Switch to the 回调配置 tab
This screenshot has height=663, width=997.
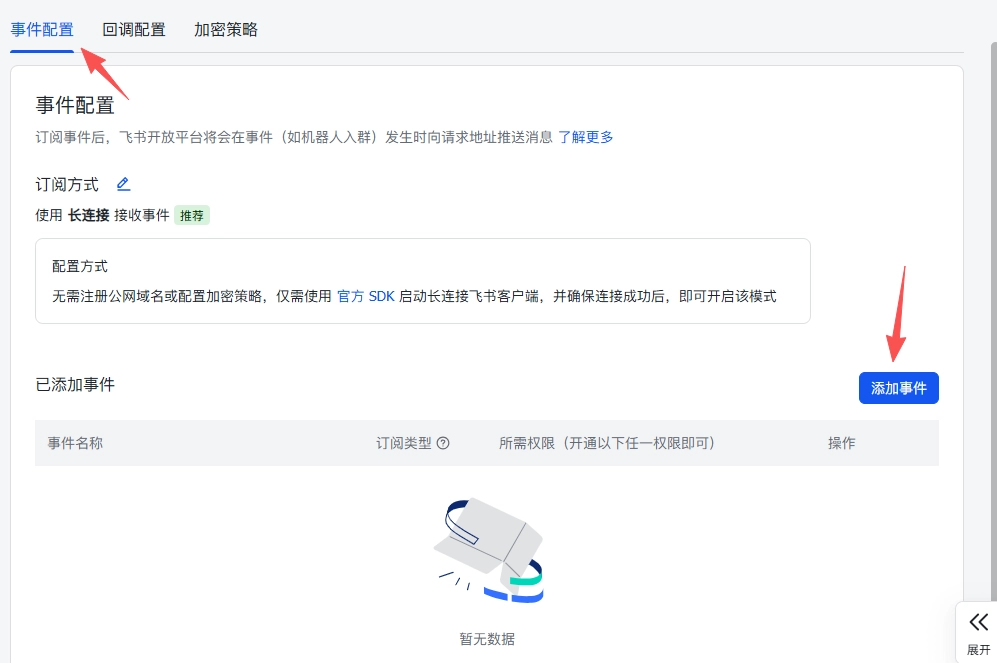coord(135,29)
